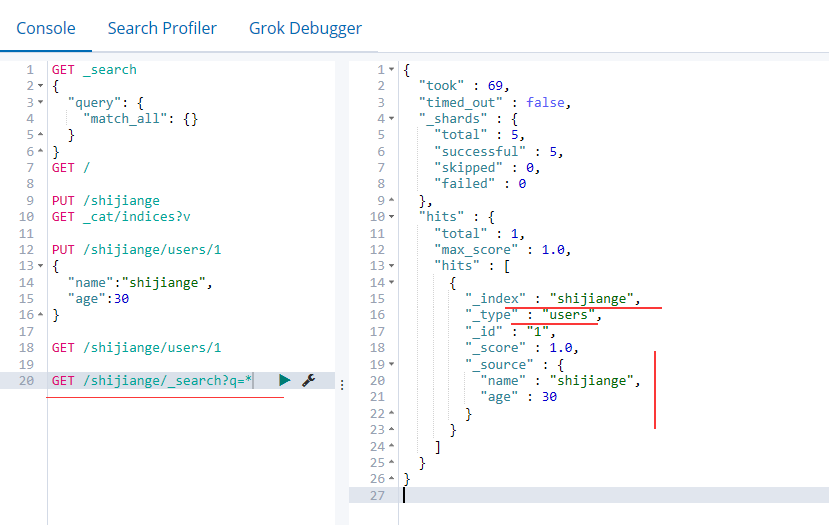Click the "_score" : 1.0 response line
Screen dimensions: 829x525
click(x=522, y=348)
